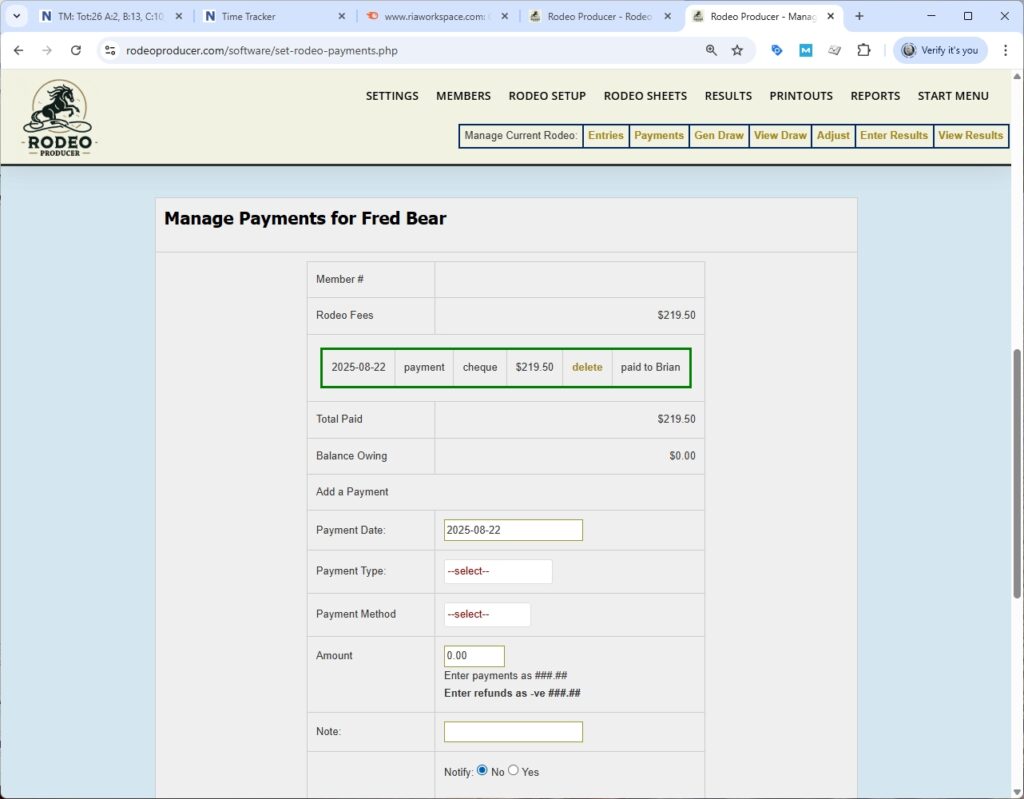The width and height of the screenshot is (1024, 799).
Task: Click the Enter Results button
Action: [x=893, y=135]
